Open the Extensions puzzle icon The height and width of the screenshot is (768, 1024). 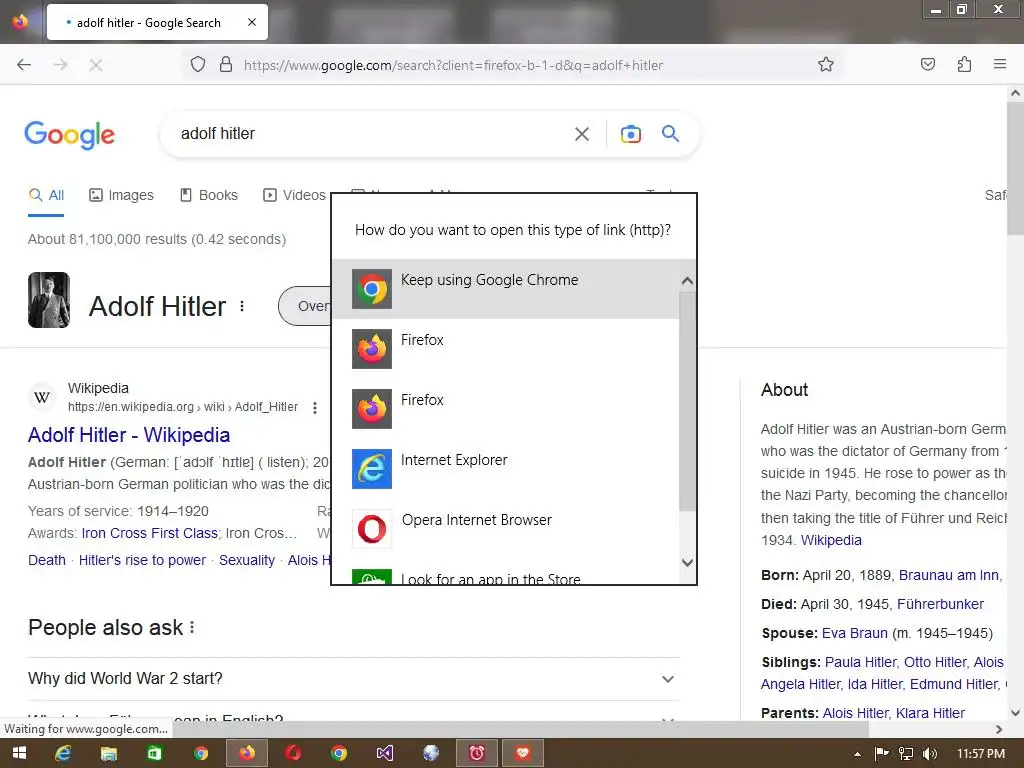tap(965, 64)
